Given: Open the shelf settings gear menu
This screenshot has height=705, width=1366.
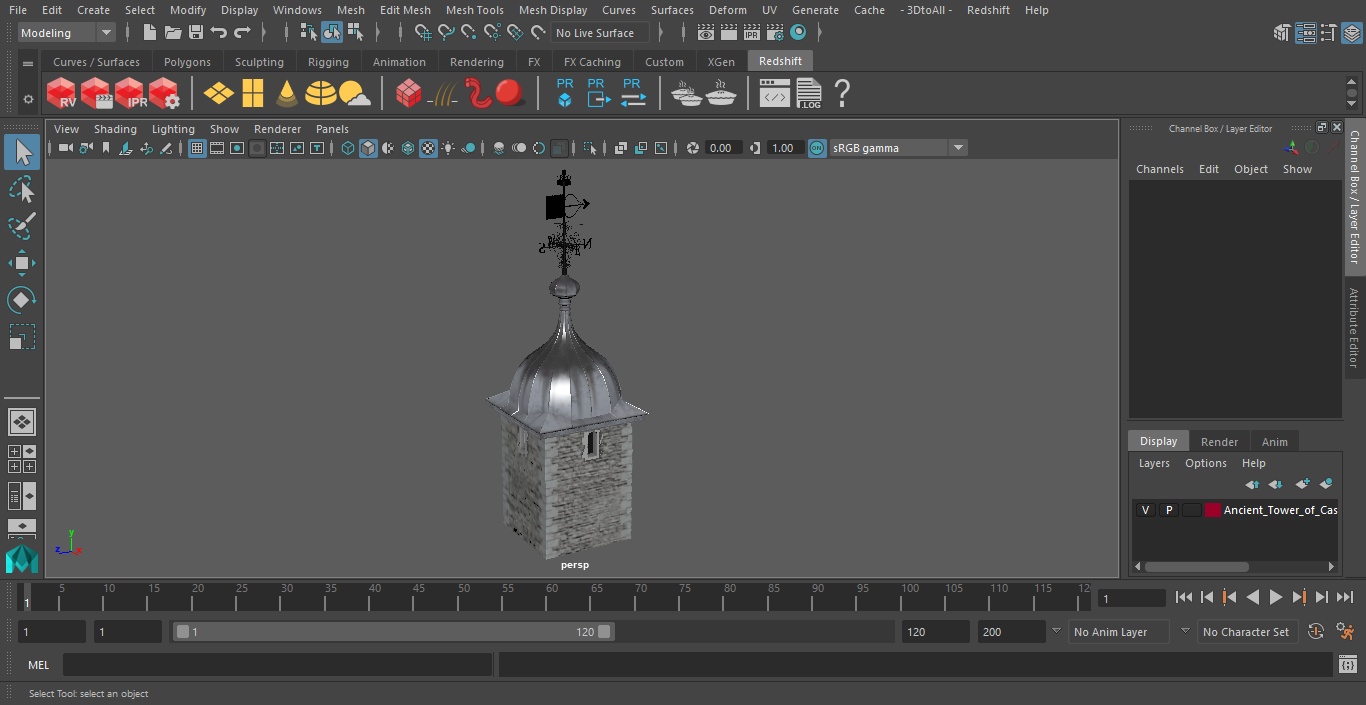Looking at the screenshot, I should point(28,98).
